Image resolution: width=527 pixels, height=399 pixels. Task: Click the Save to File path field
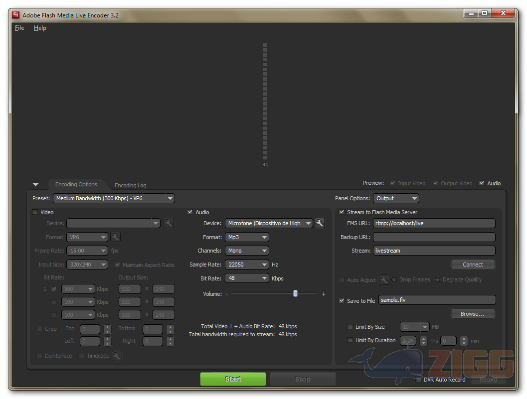pyautogui.click(x=437, y=300)
